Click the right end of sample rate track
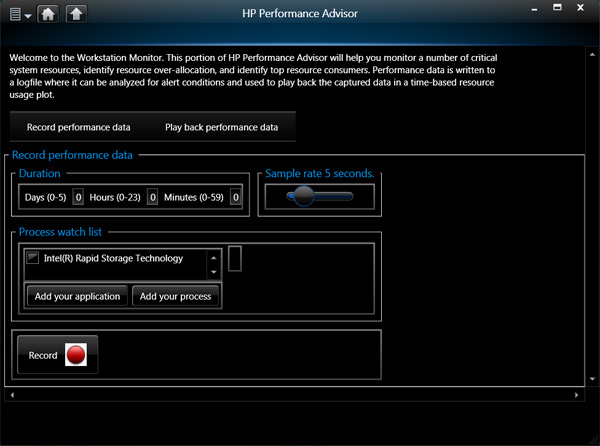600x446 pixels. (x=348, y=197)
